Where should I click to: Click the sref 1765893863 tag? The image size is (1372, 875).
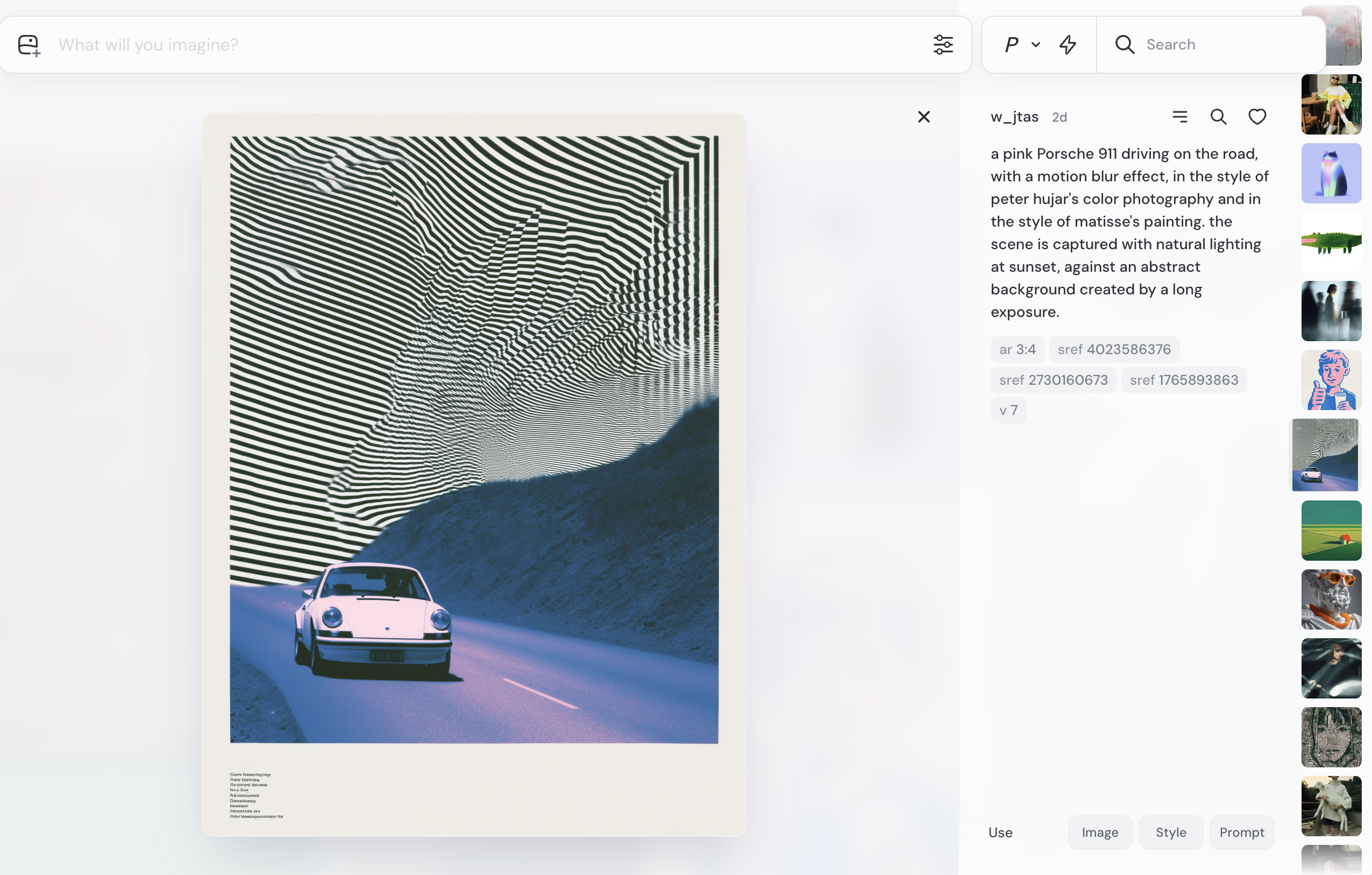pyautogui.click(x=1183, y=380)
